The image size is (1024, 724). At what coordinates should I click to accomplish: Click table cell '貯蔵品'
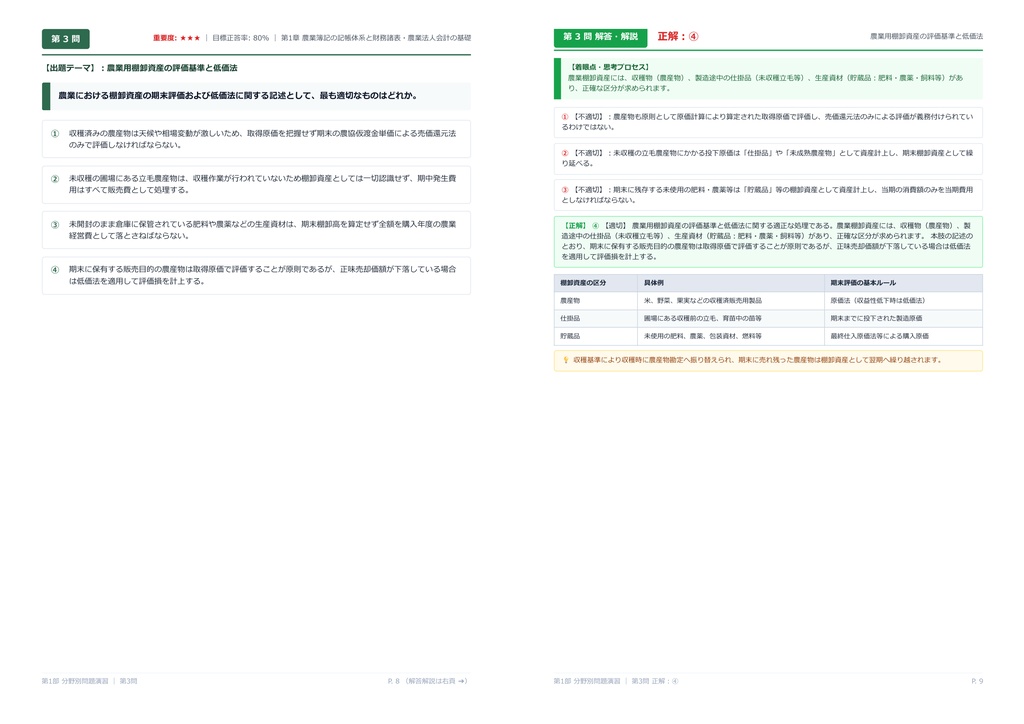pyautogui.click(x=570, y=336)
